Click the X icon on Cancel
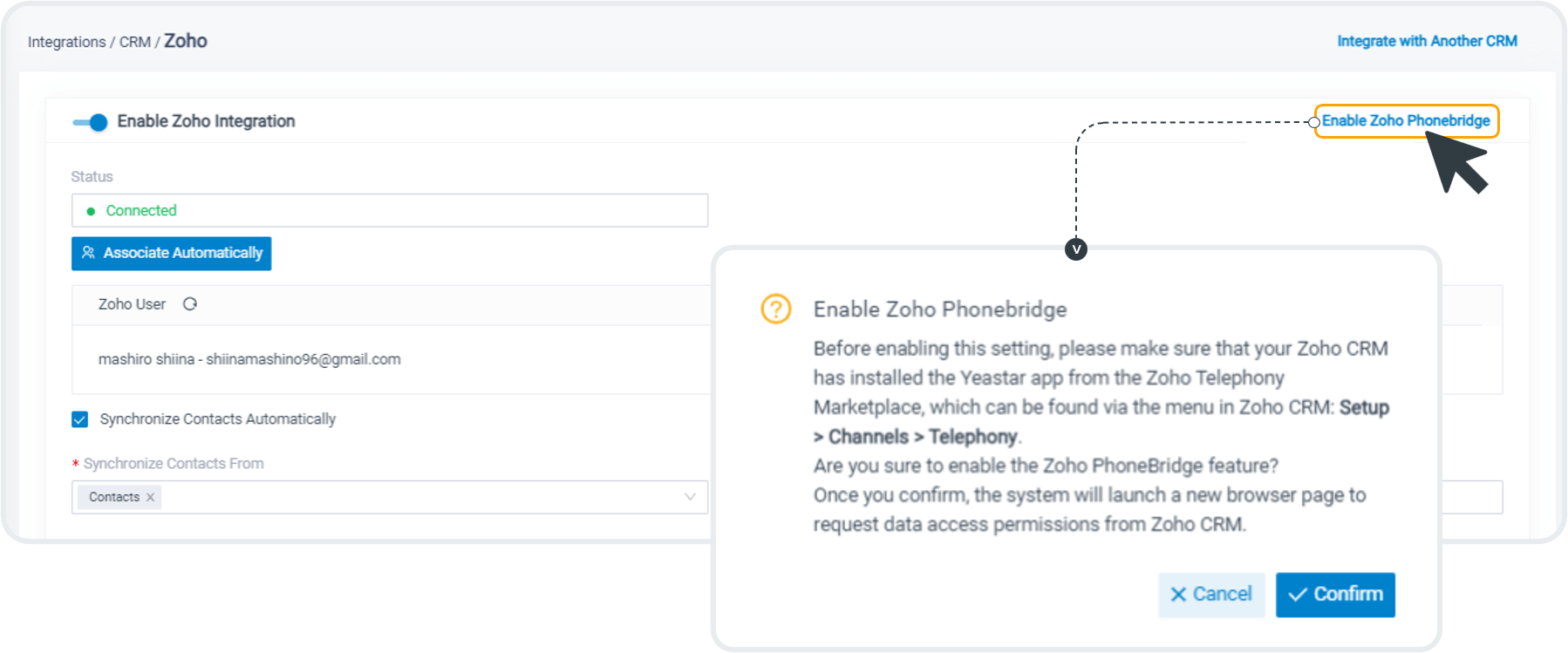 click(x=1178, y=595)
